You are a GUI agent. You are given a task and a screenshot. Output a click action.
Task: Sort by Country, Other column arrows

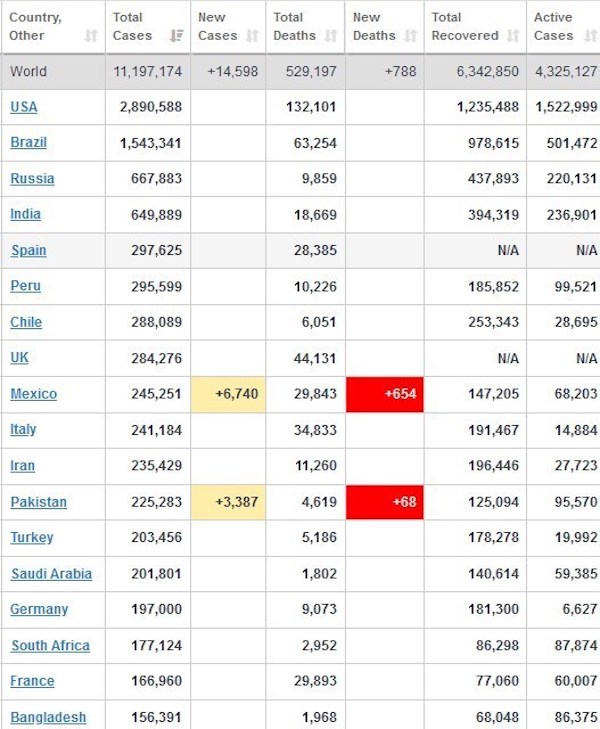click(x=91, y=36)
